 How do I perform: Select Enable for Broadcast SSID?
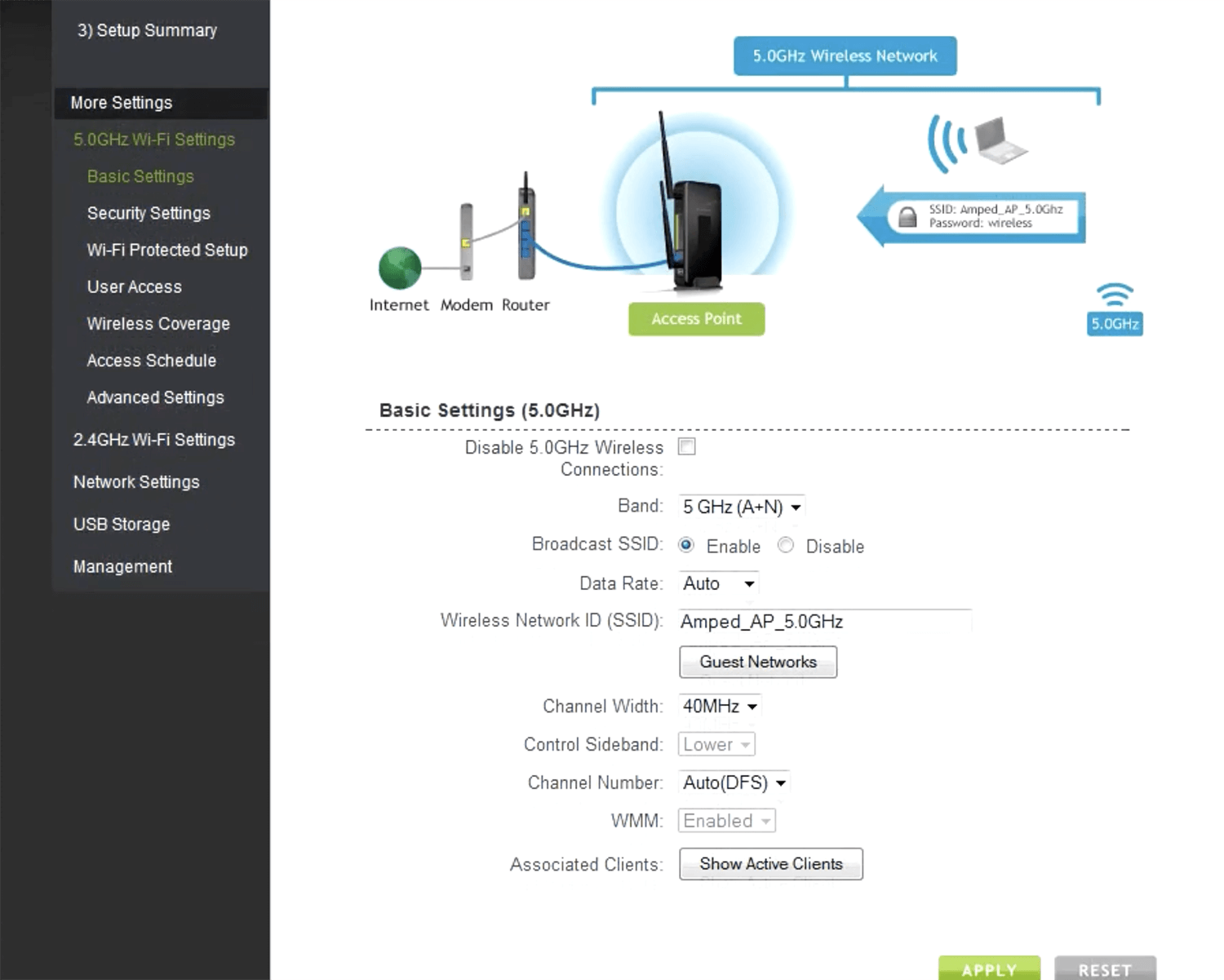coord(686,545)
